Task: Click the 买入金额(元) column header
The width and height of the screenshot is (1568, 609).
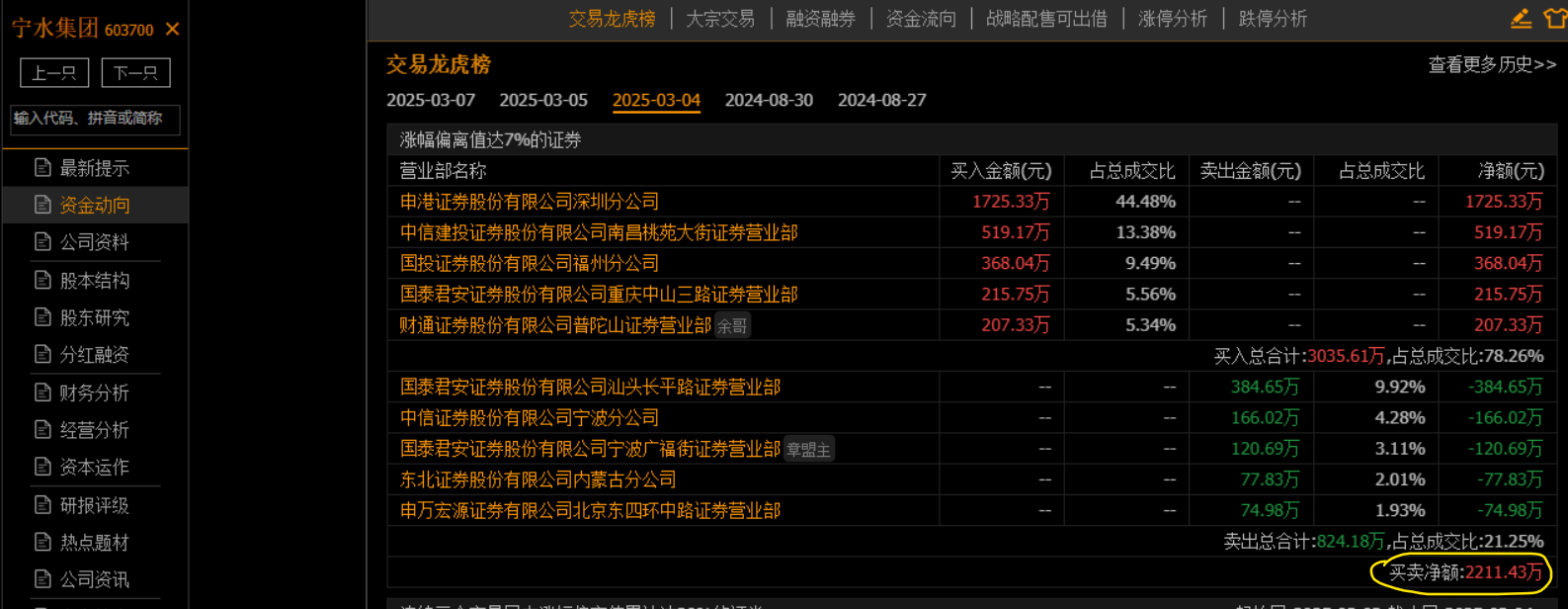Action: tap(1001, 171)
